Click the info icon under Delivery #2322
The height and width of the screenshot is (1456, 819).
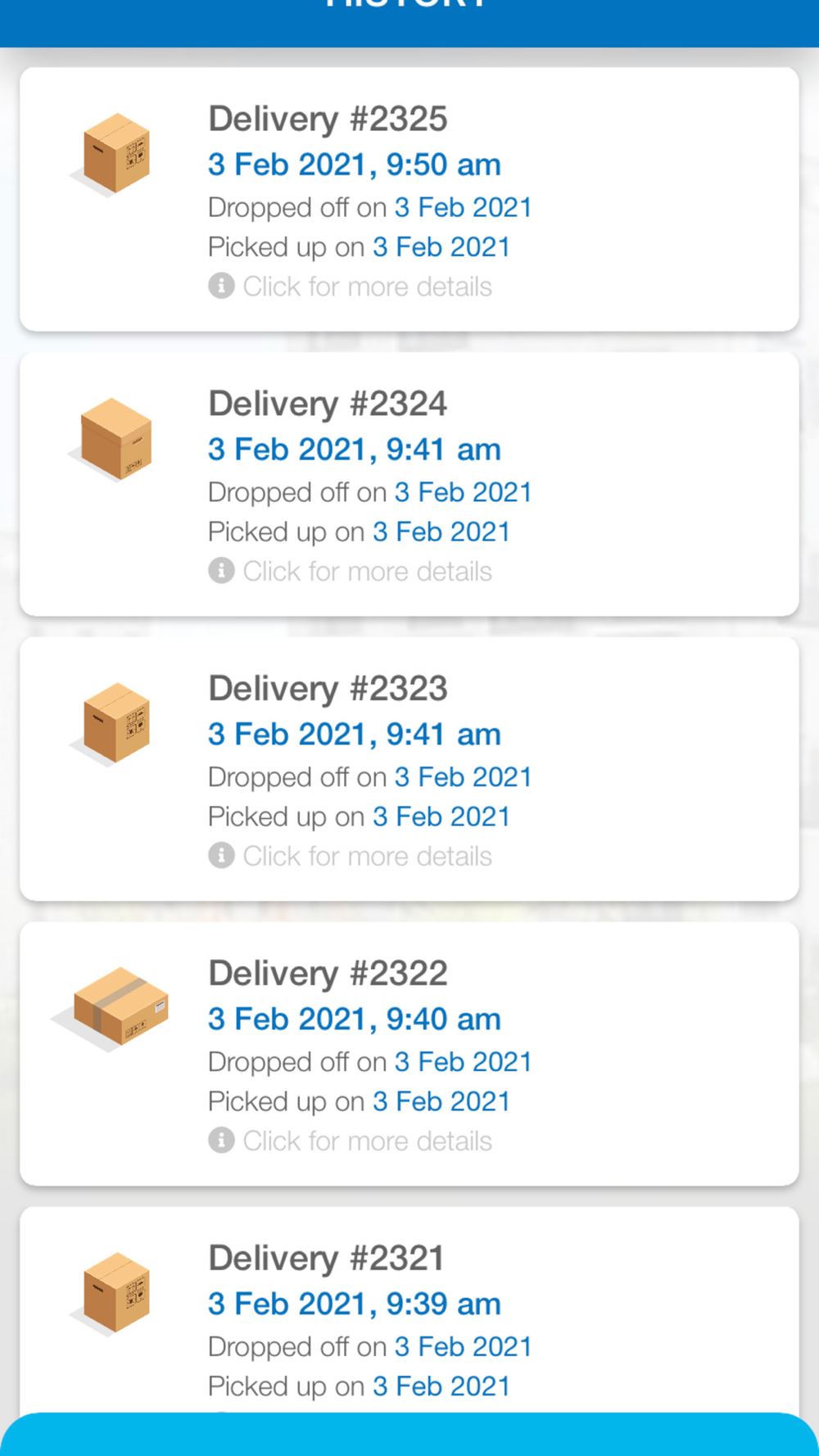[x=221, y=1141]
